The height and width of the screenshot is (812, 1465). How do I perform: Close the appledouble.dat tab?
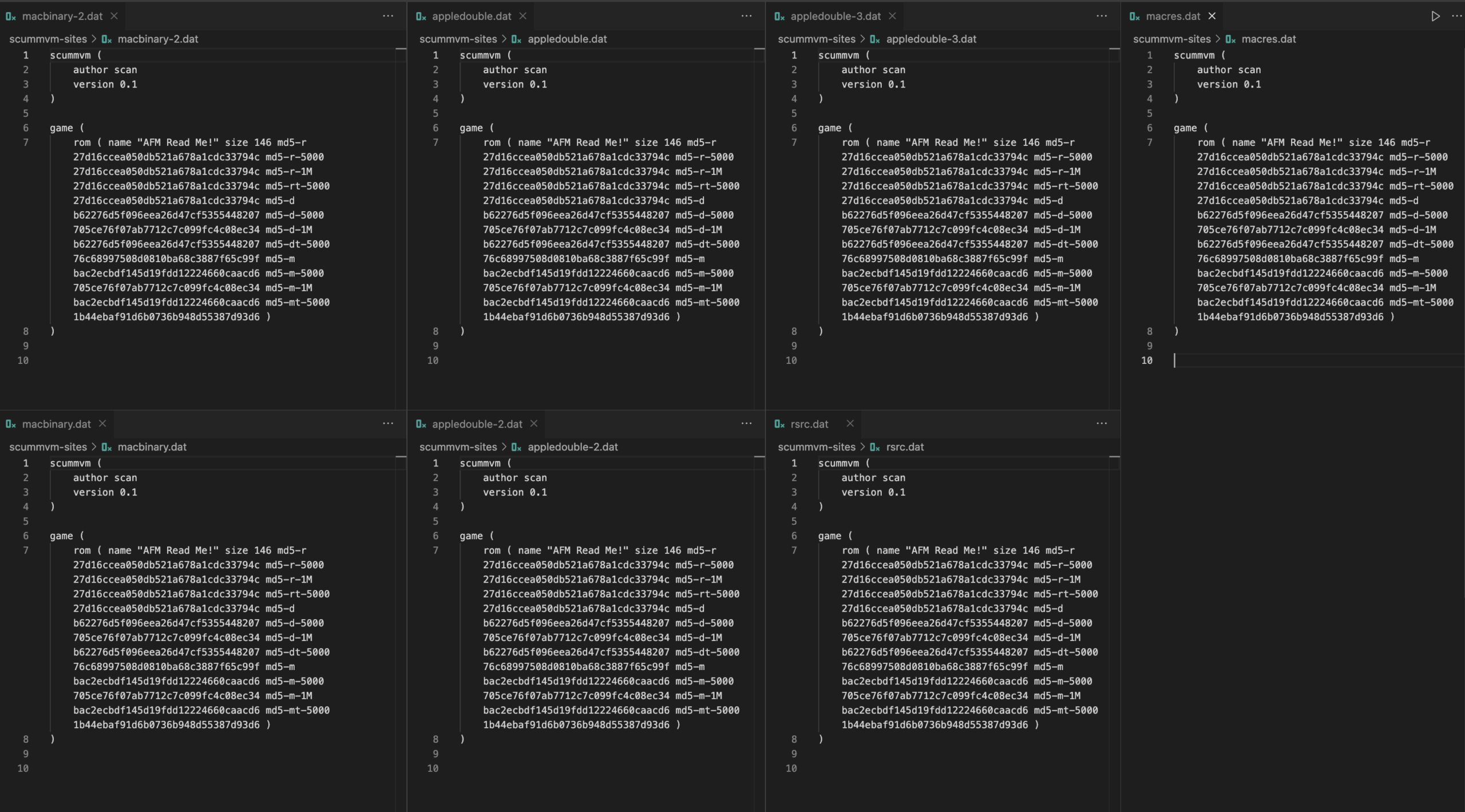522,16
